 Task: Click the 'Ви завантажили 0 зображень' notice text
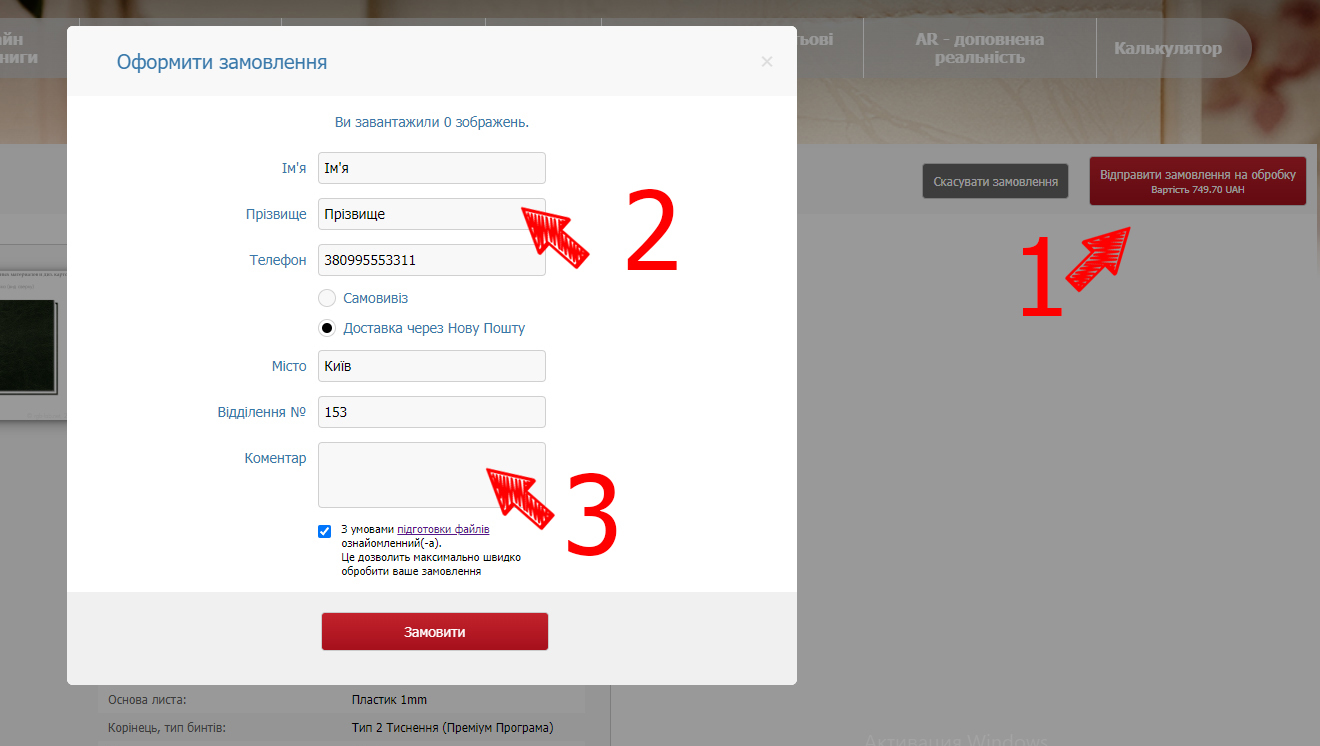click(431, 122)
